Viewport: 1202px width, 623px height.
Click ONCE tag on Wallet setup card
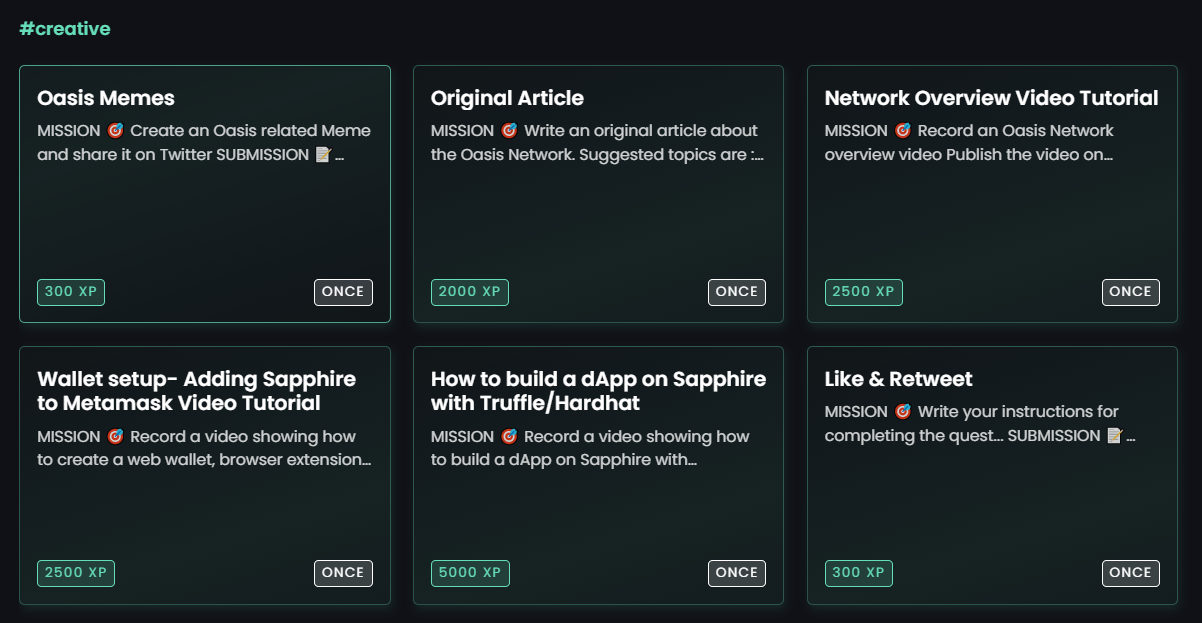click(x=343, y=573)
